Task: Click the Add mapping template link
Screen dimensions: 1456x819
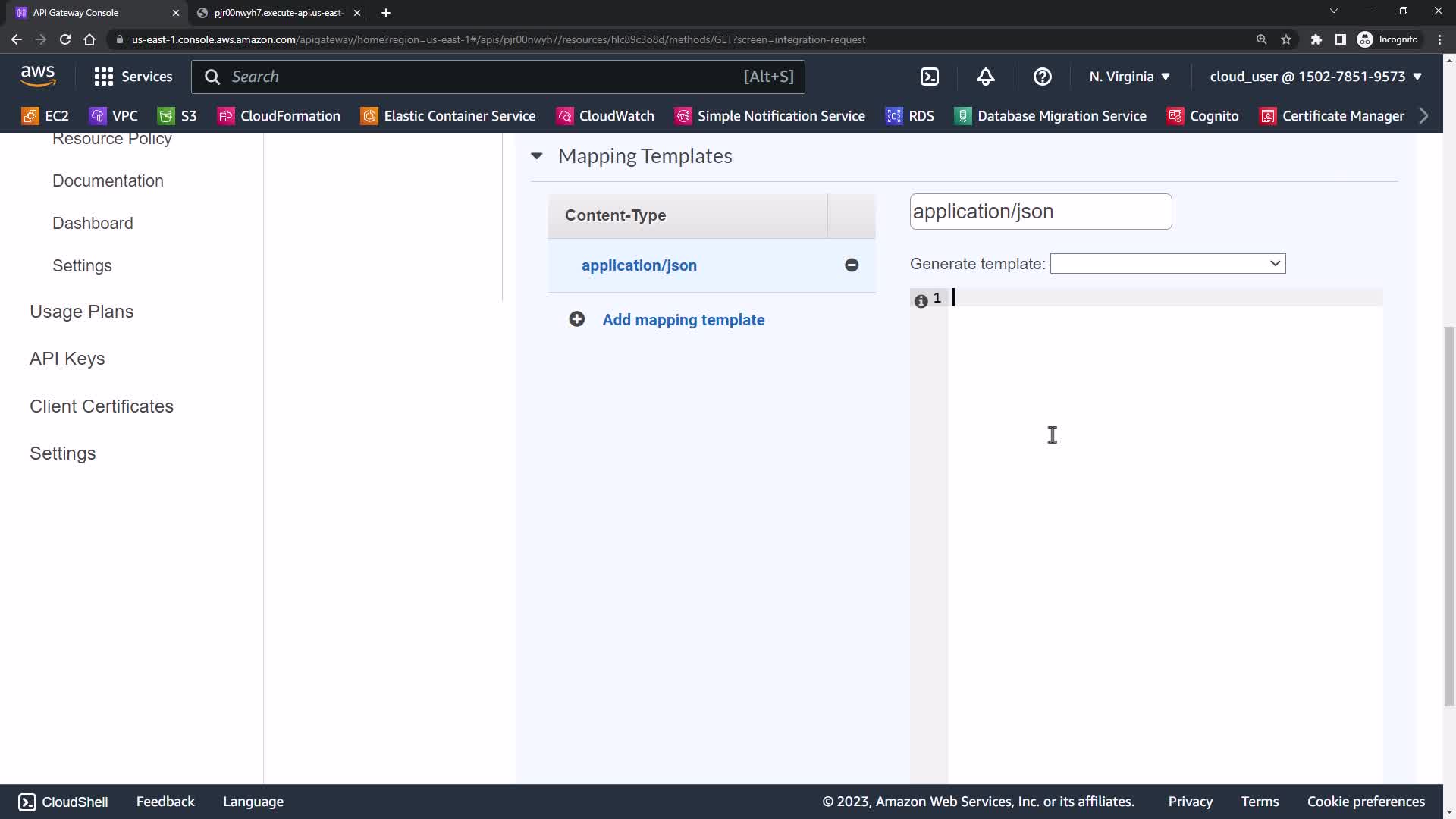Action: point(683,320)
